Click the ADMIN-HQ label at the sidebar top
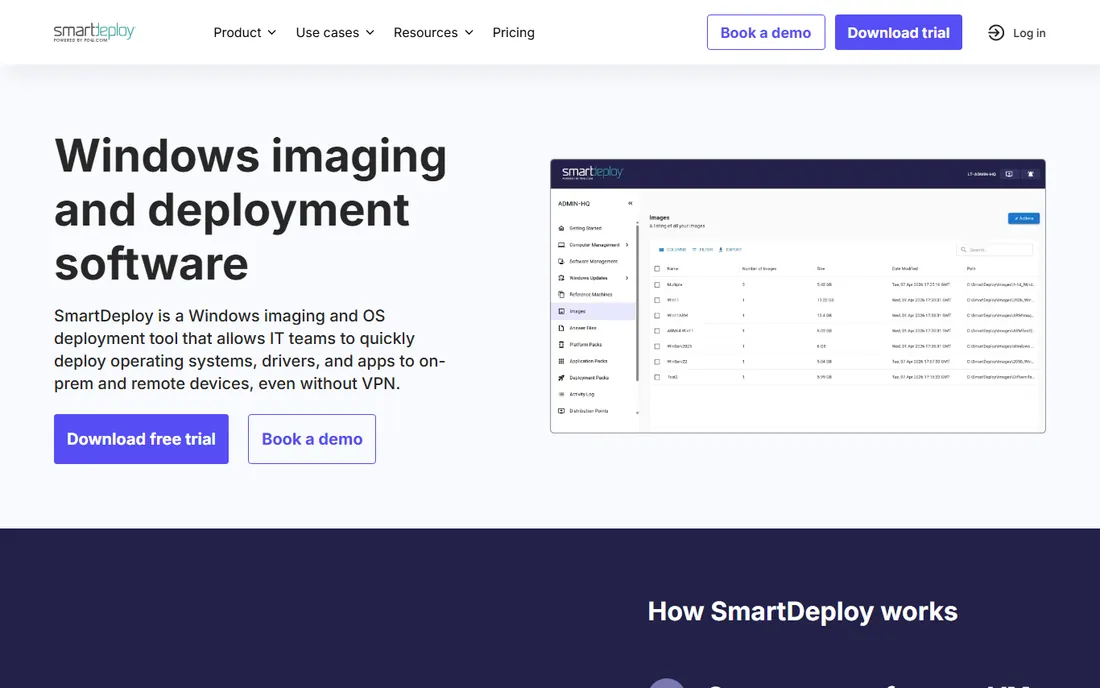 point(574,203)
